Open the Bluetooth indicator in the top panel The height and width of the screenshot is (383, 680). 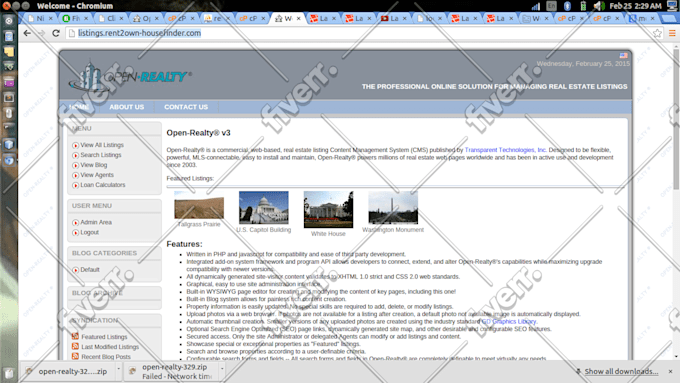pyautogui.click(x=567, y=6)
